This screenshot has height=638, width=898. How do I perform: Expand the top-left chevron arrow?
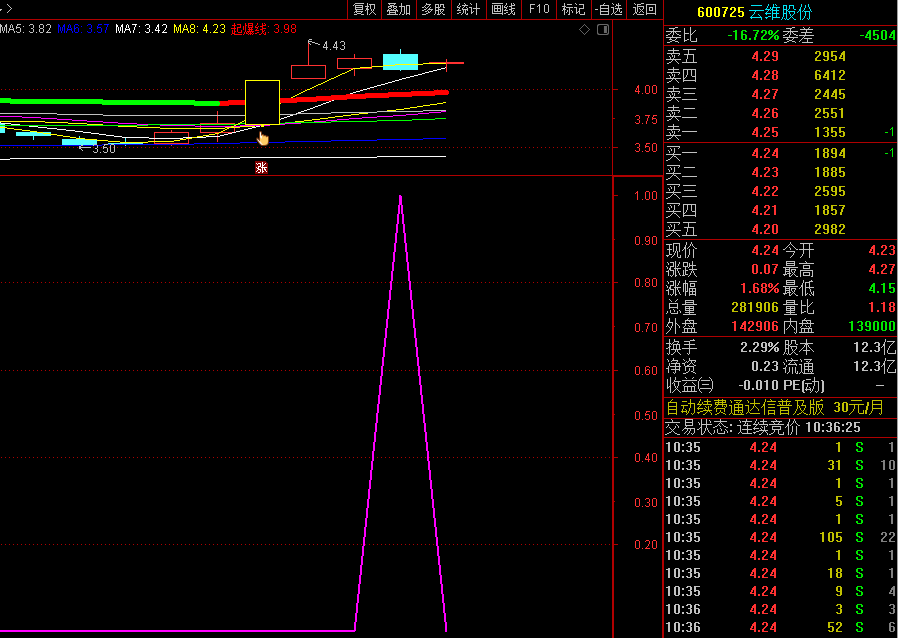tap(10, 9)
